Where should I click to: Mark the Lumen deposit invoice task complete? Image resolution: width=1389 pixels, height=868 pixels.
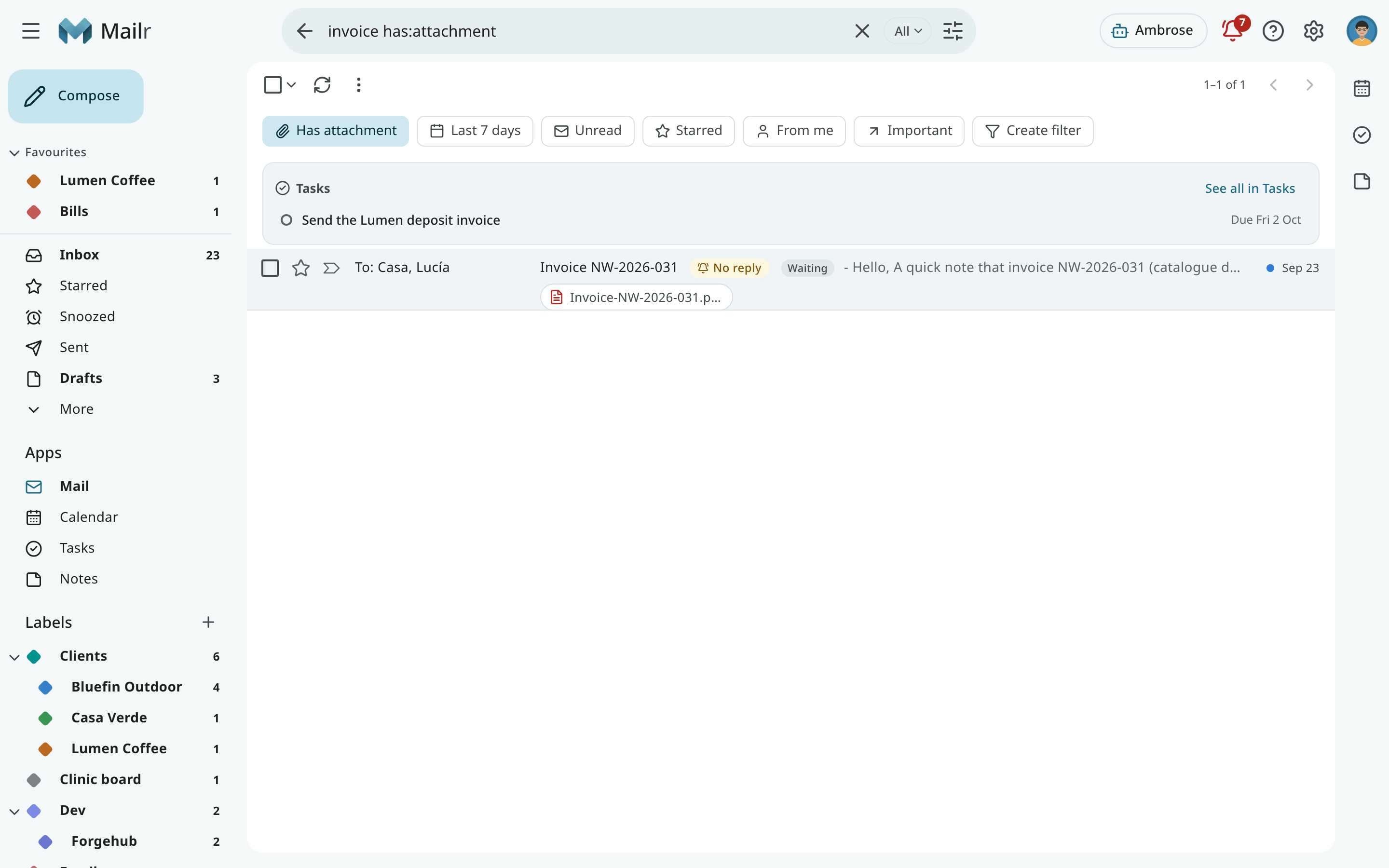pyautogui.click(x=286, y=220)
